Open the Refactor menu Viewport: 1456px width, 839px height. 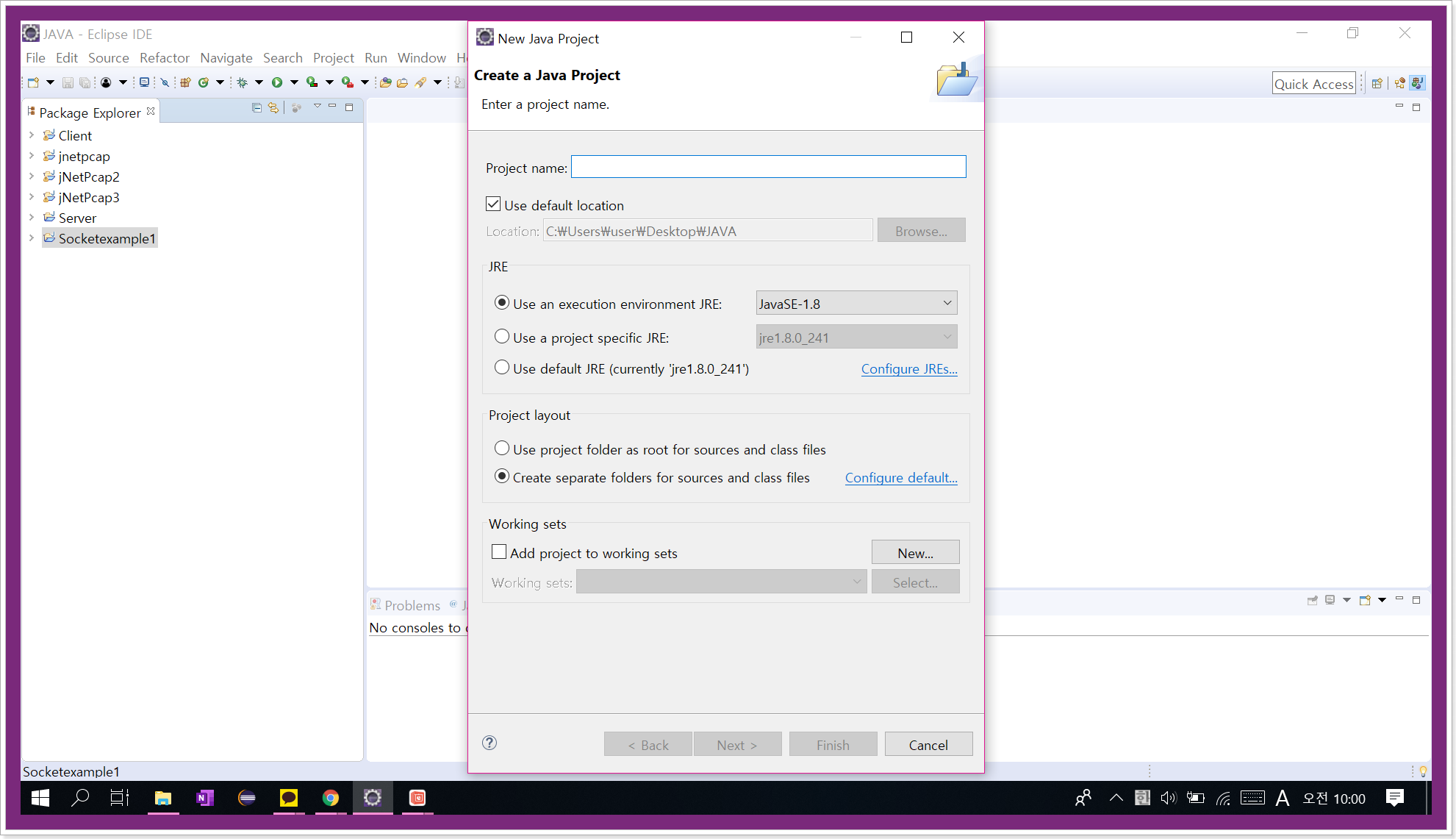pyautogui.click(x=165, y=57)
